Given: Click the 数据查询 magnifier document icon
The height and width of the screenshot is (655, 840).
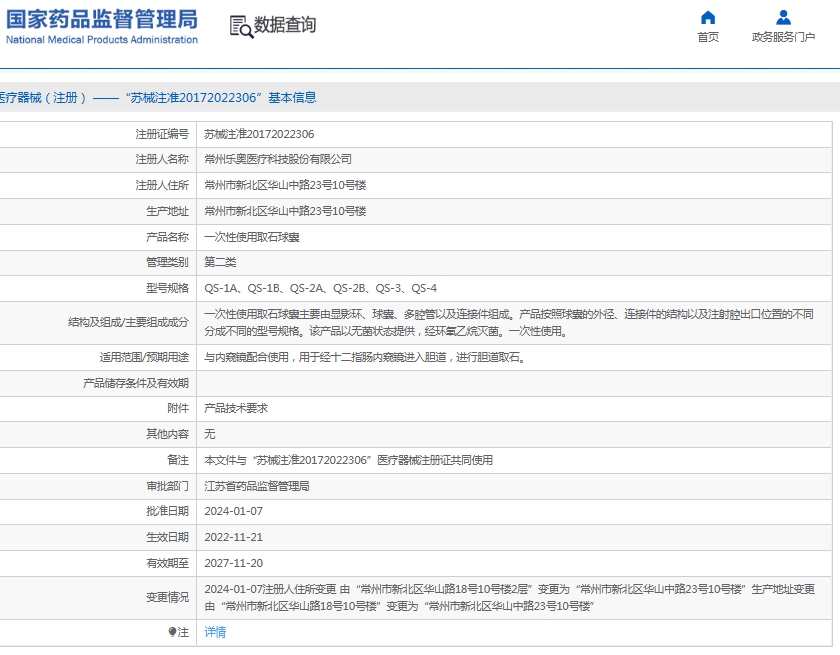Looking at the screenshot, I should pos(241,27).
